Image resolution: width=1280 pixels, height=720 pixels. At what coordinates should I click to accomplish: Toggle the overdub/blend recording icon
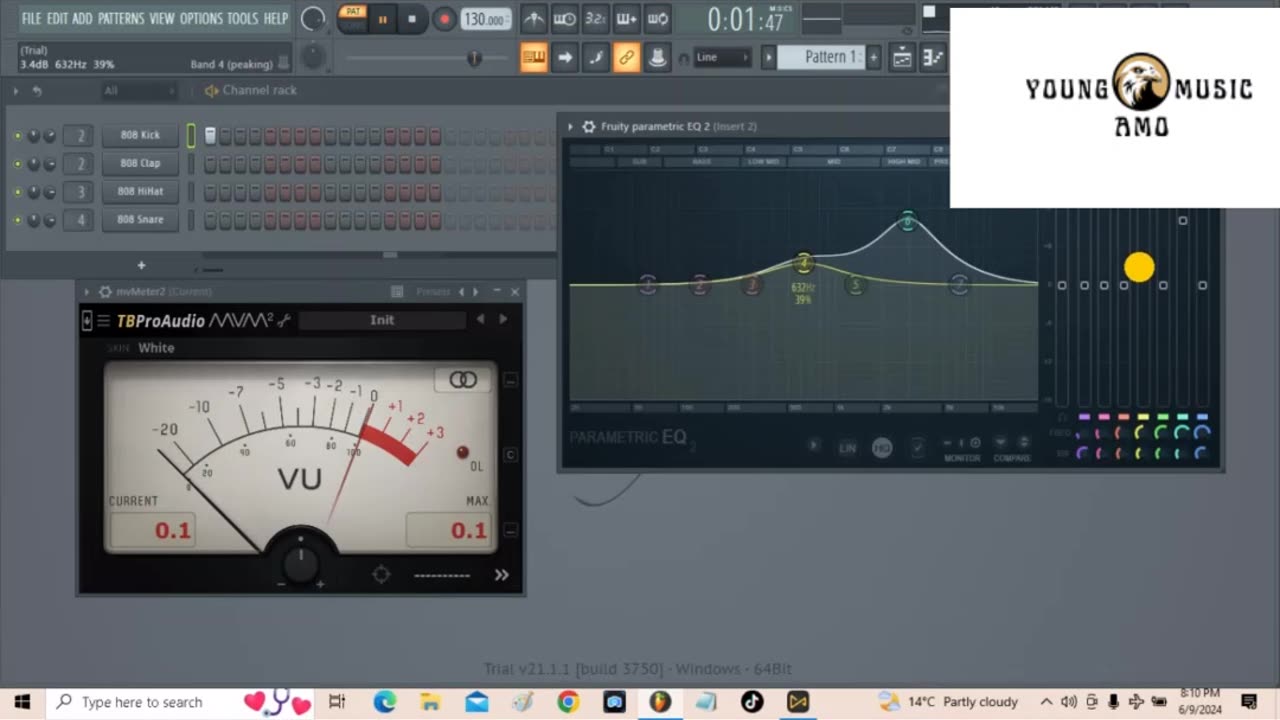coord(626,18)
